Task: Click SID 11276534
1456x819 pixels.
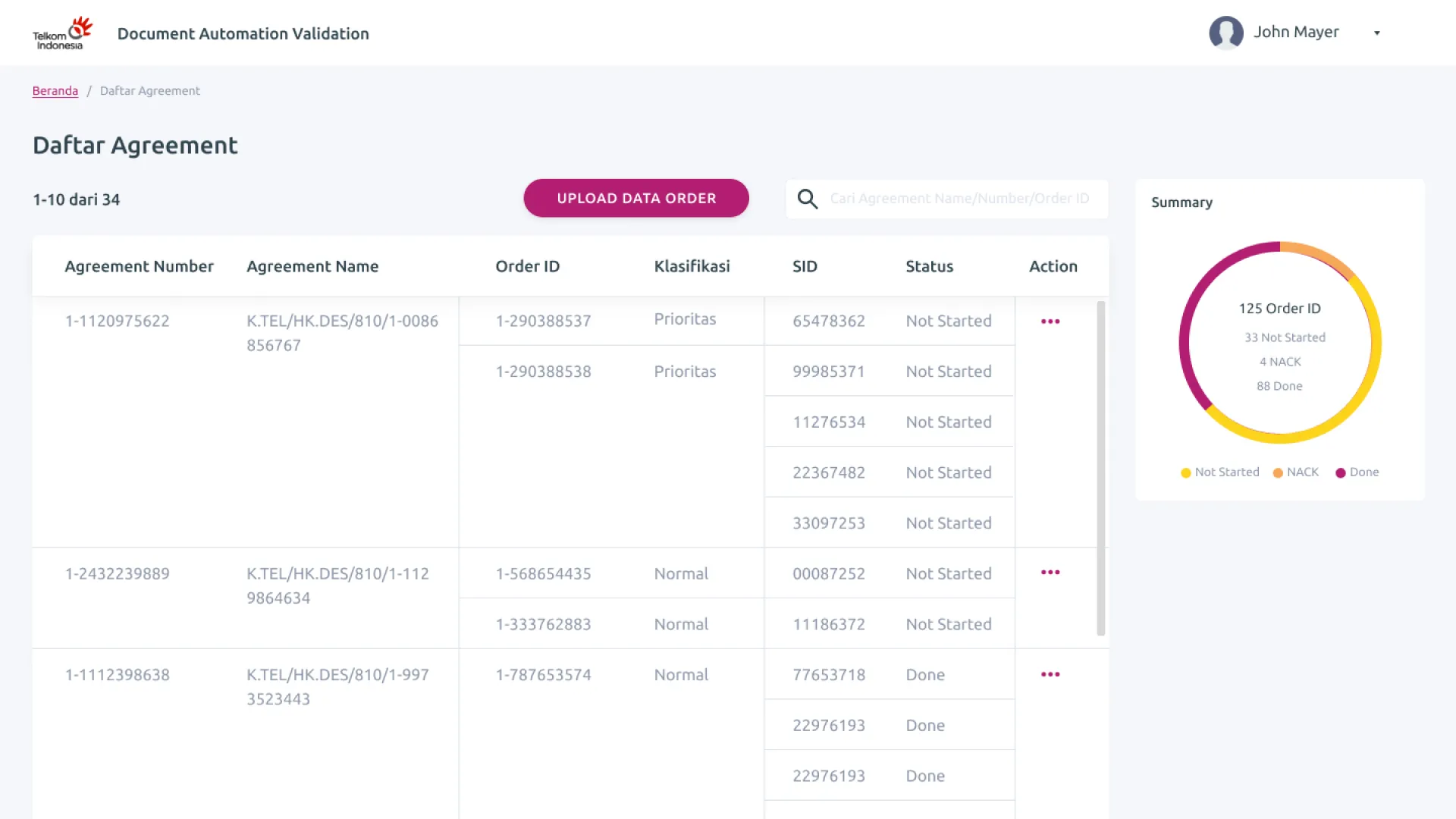Action: (x=829, y=422)
